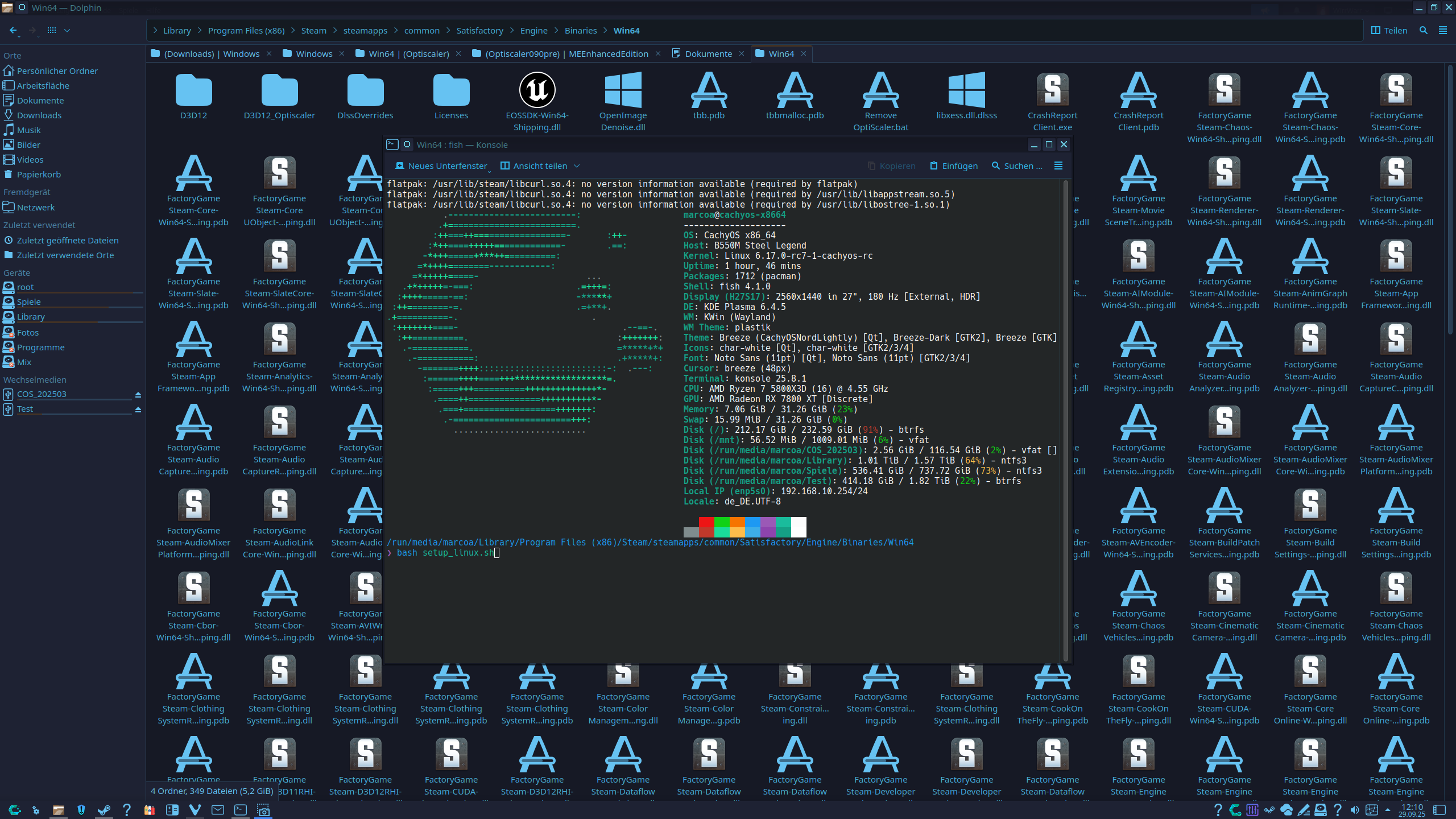This screenshot has height=819, width=1456.
Task: Eject the Test removable device
Action: click(x=138, y=409)
